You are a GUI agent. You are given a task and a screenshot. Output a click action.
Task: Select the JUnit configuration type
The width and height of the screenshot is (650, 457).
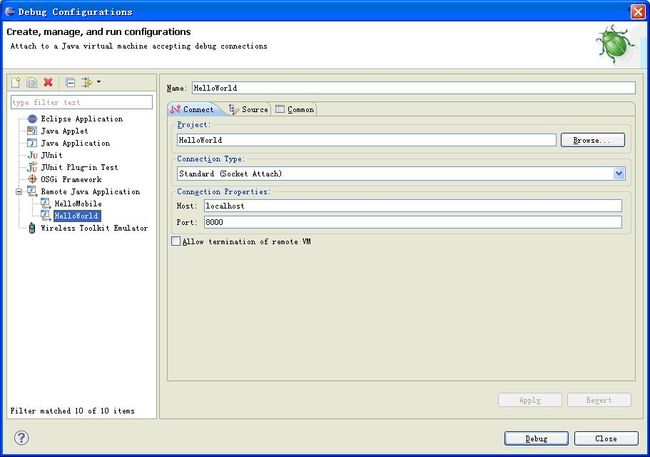pos(52,155)
